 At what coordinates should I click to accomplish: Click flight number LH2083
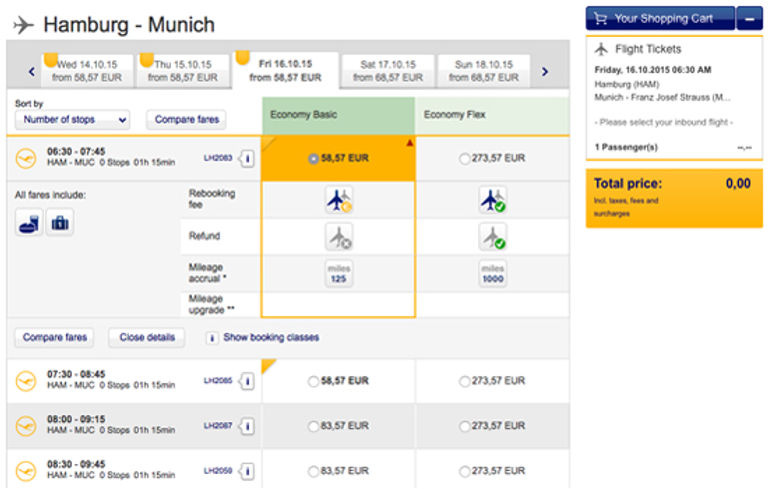218,158
